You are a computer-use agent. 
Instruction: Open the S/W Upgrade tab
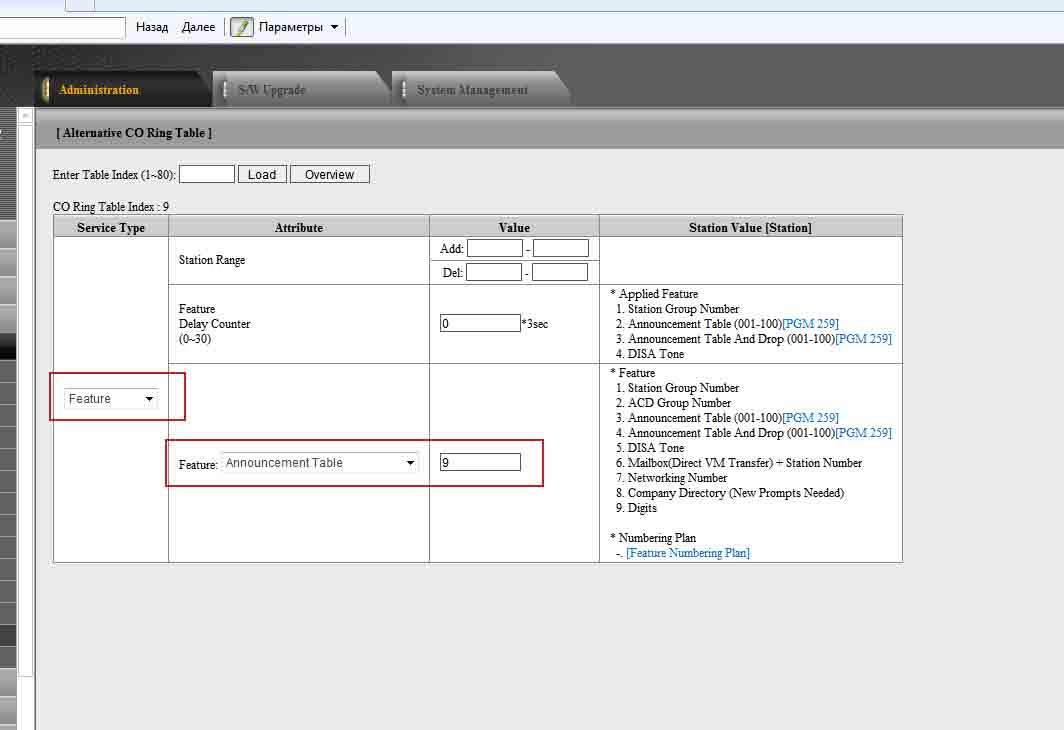click(x=271, y=90)
